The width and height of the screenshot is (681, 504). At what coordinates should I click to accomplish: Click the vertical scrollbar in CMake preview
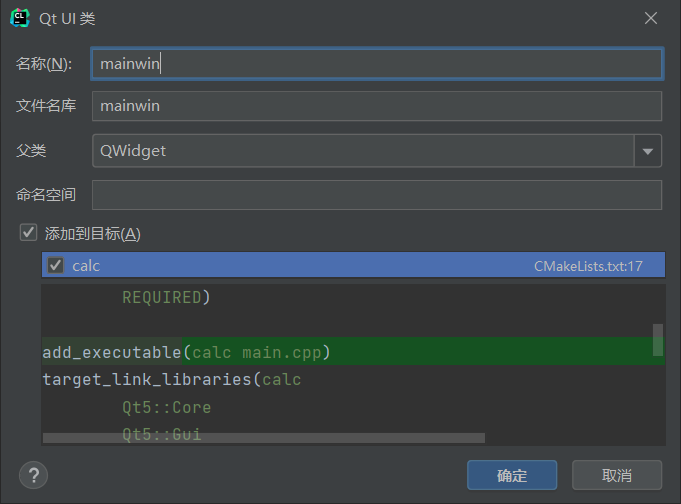658,340
